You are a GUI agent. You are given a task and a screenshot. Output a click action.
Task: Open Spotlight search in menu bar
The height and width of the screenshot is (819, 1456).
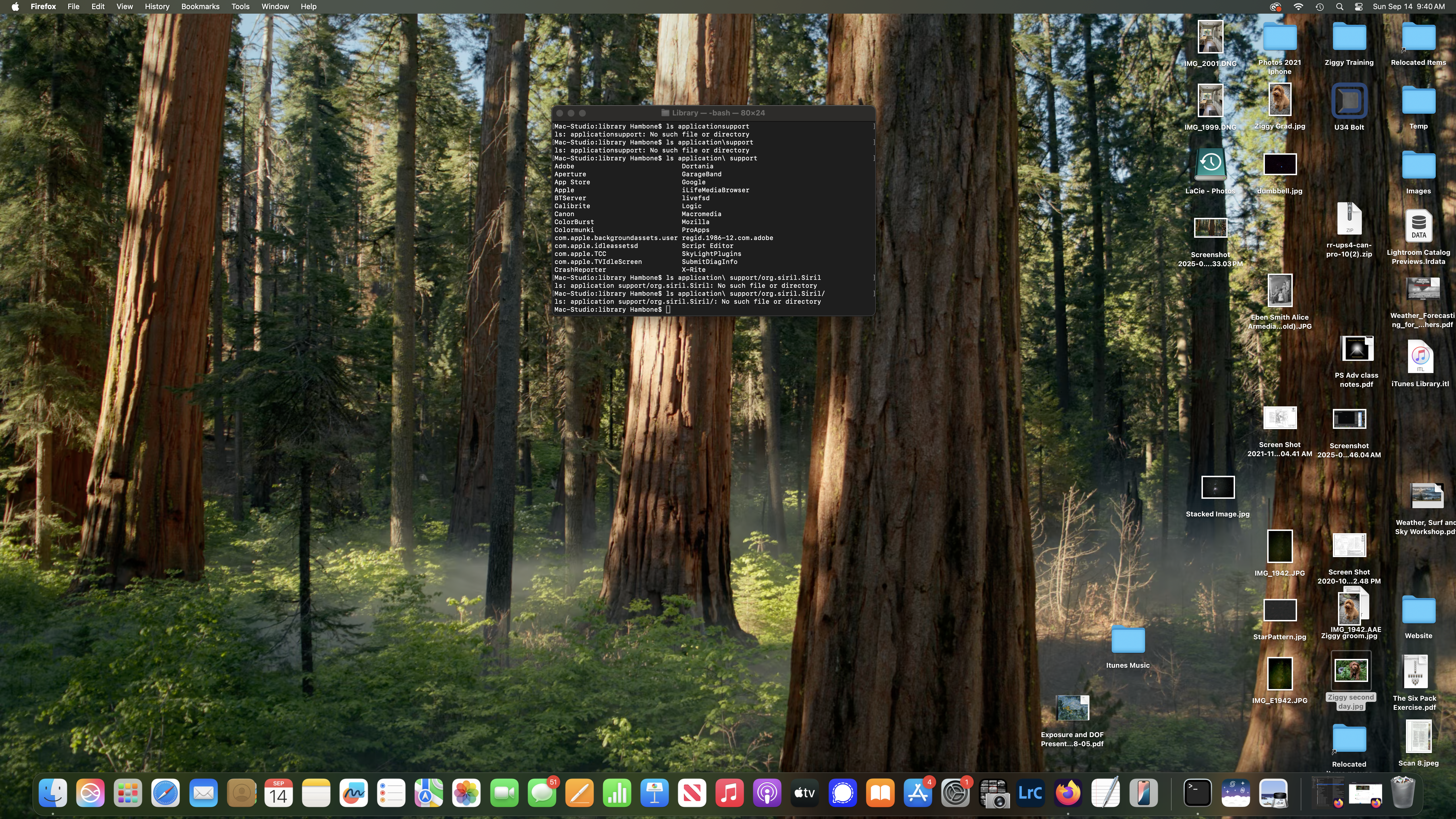coord(1340,7)
